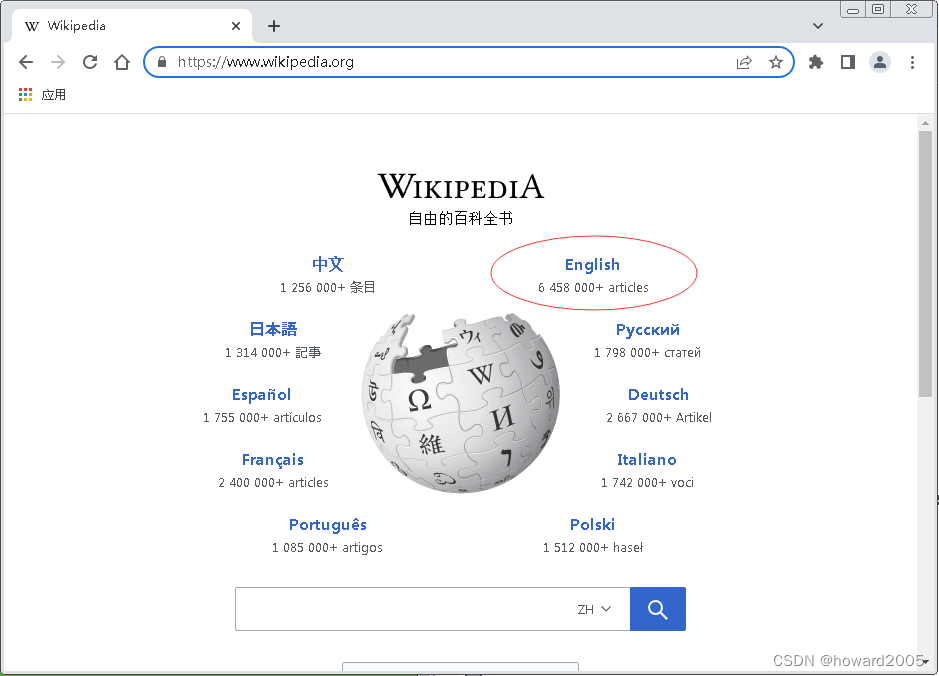Click the lock icon in address bar
The image size is (939, 676).
[x=162, y=62]
